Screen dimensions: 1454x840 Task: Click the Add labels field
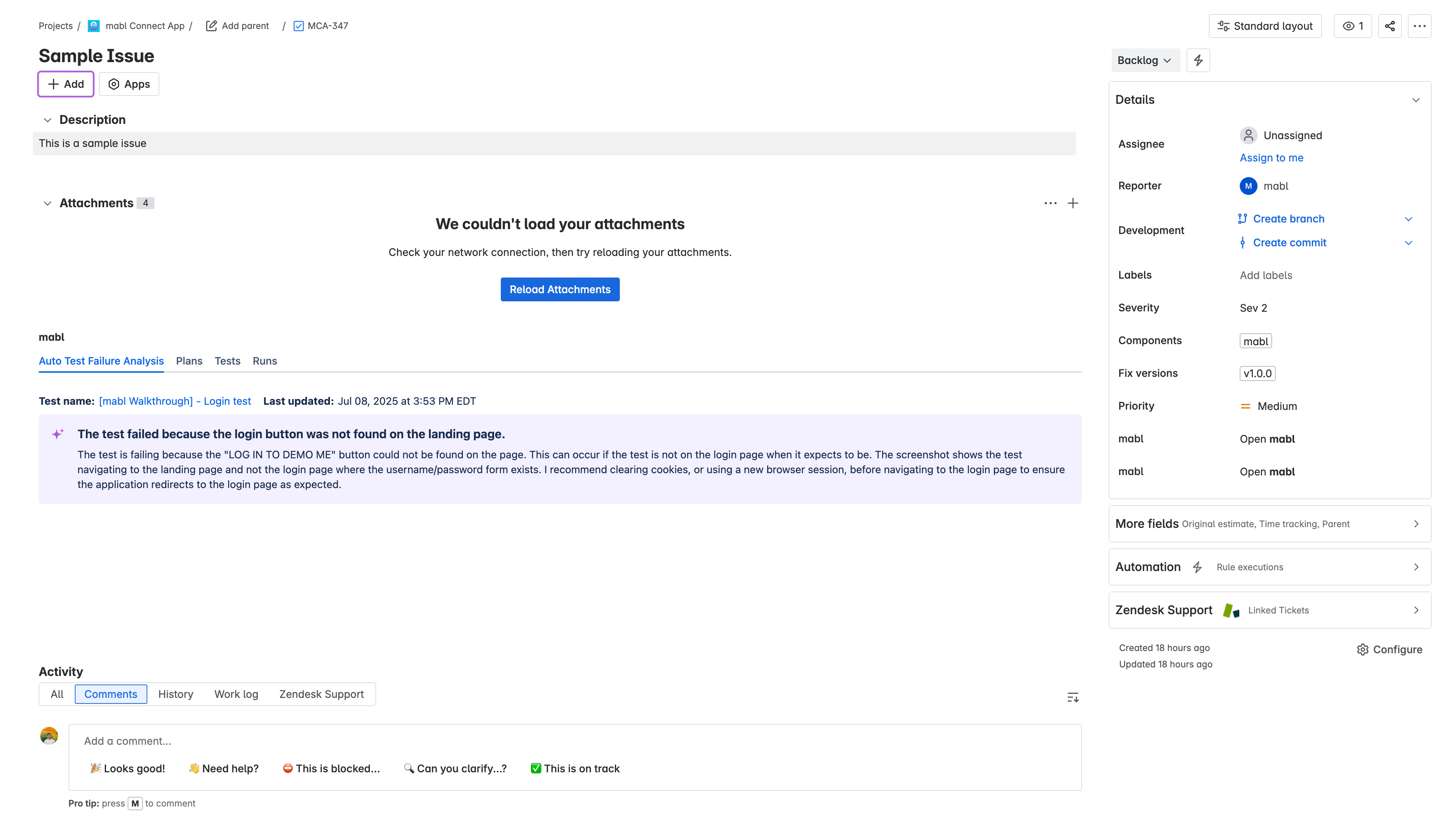(1266, 275)
